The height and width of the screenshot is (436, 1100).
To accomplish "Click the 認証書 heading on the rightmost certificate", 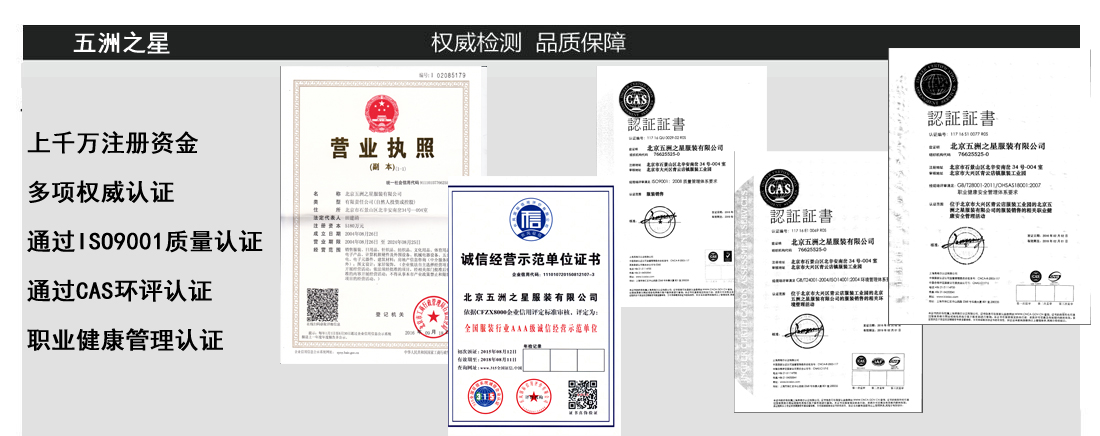I will 960,118.
